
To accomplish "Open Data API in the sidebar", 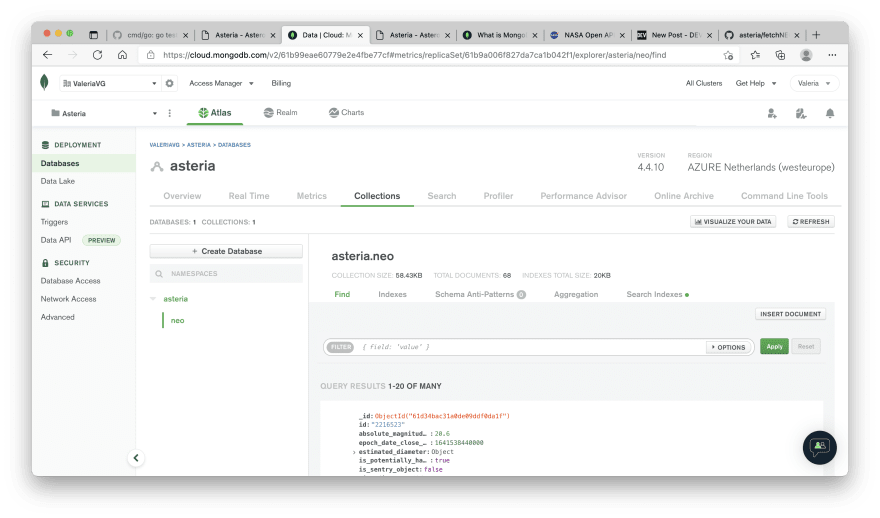I will coord(56,240).
